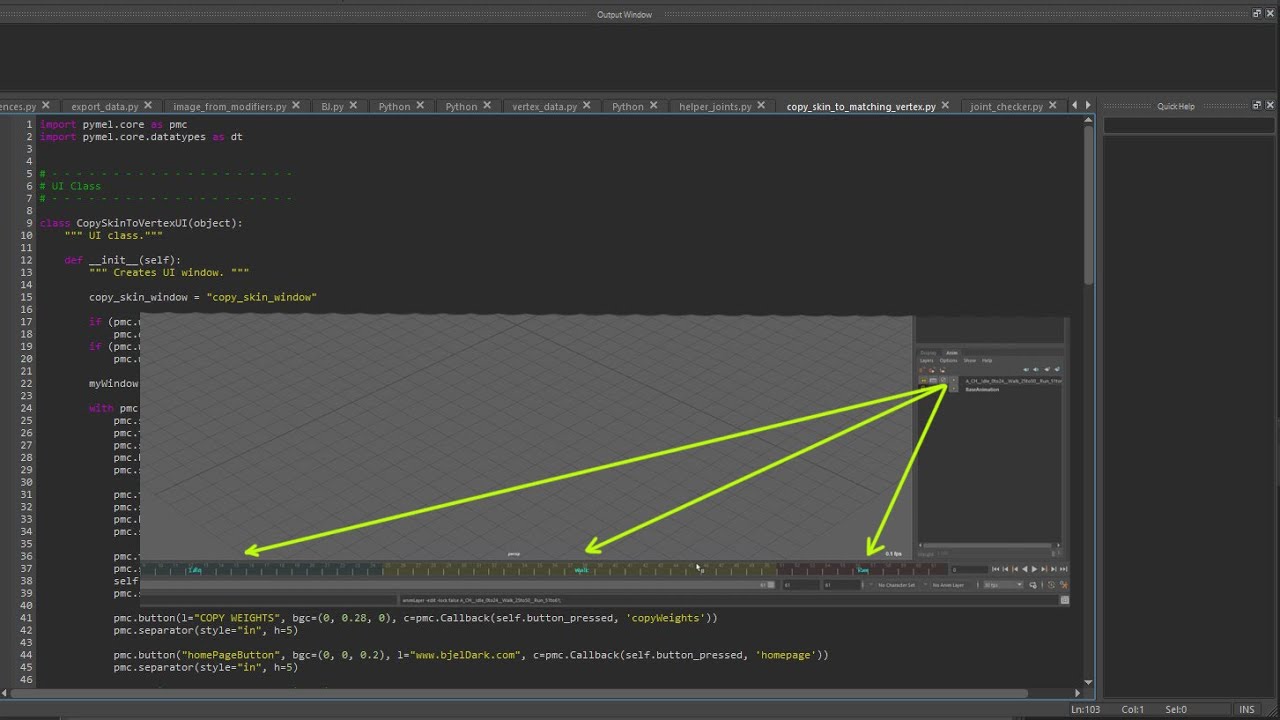The height and width of the screenshot is (720, 1280).
Task: Select the Idle marker on Maya timeline
Action: point(195,570)
